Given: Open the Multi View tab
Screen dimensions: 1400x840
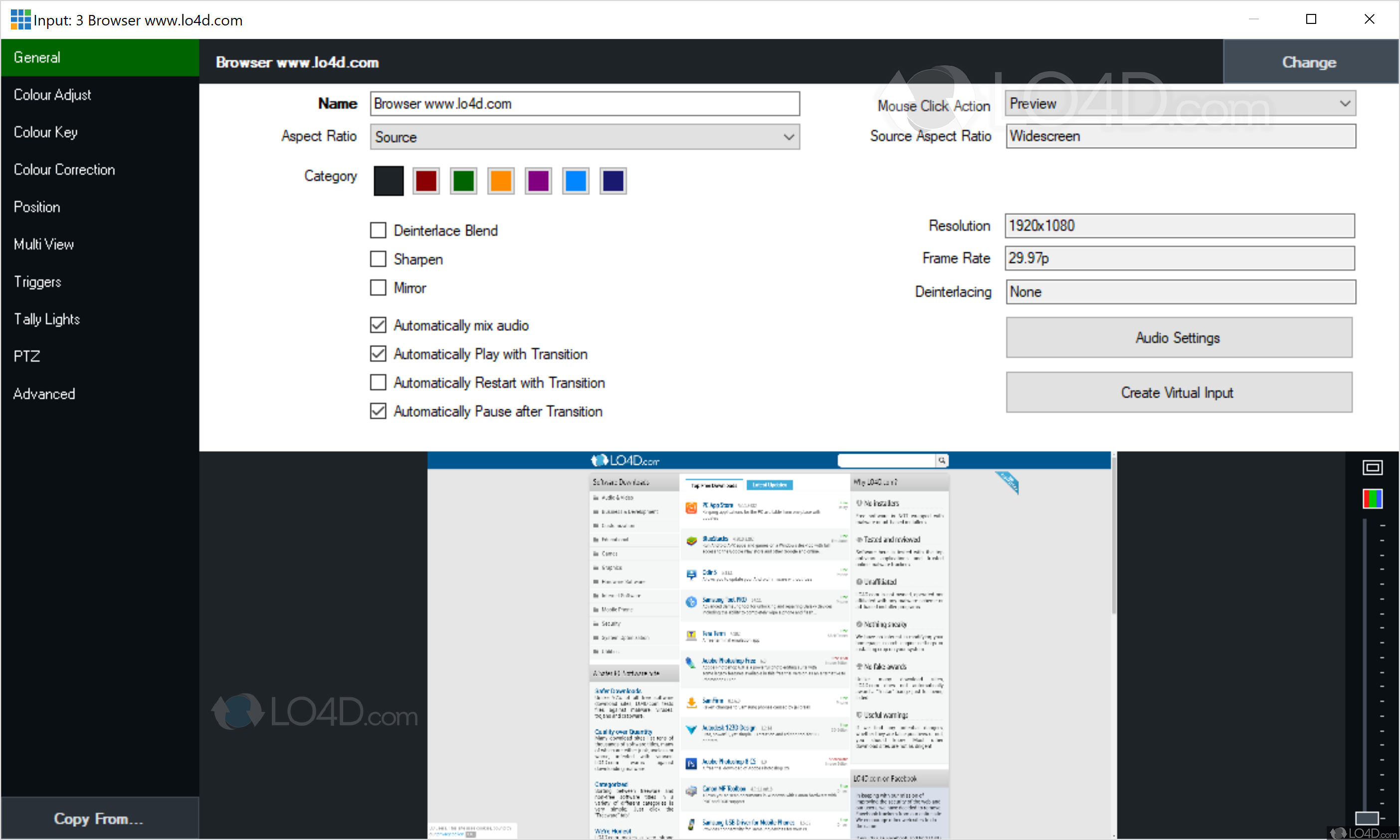Looking at the screenshot, I should pos(100,245).
